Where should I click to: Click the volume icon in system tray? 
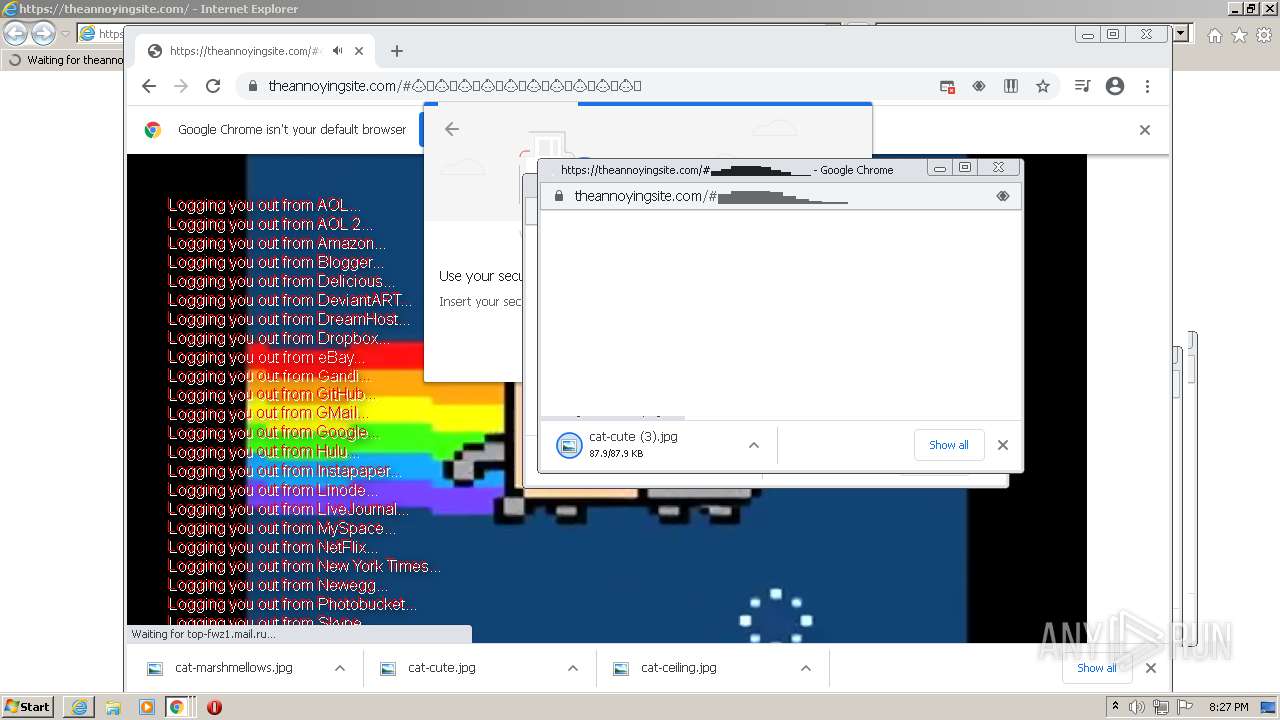(1138, 707)
